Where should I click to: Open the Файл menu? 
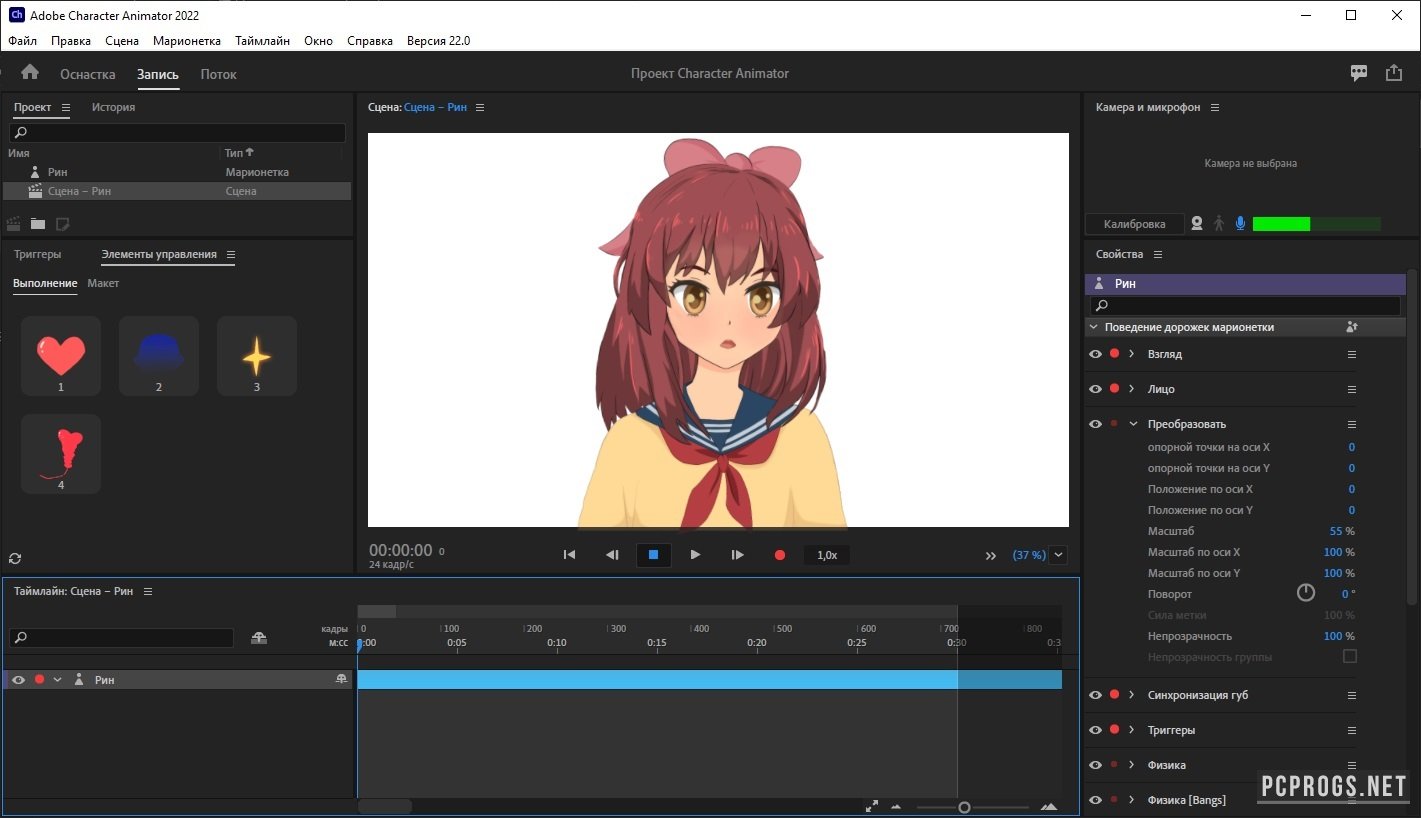point(22,41)
